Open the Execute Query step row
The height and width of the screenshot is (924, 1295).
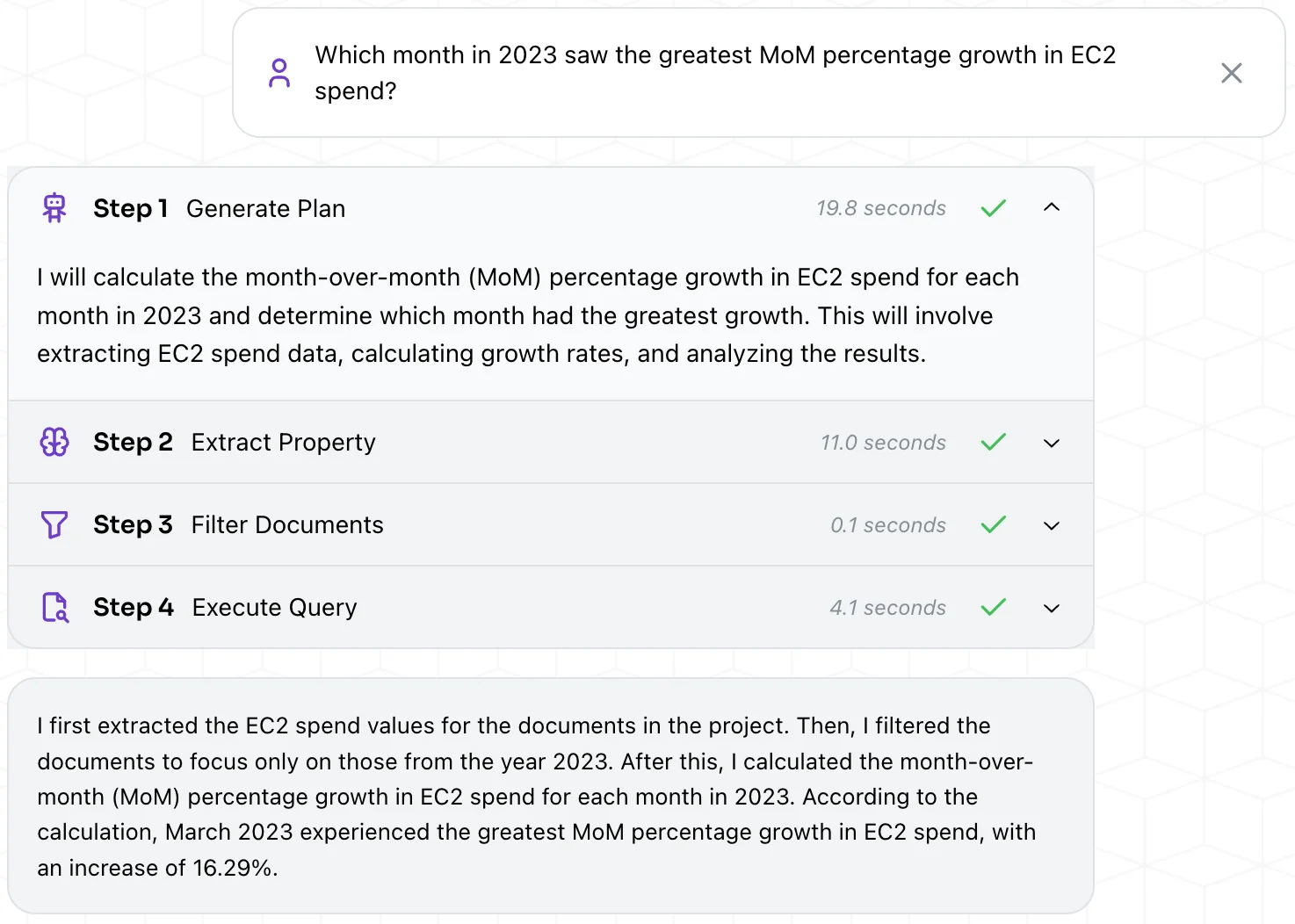(x=274, y=608)
